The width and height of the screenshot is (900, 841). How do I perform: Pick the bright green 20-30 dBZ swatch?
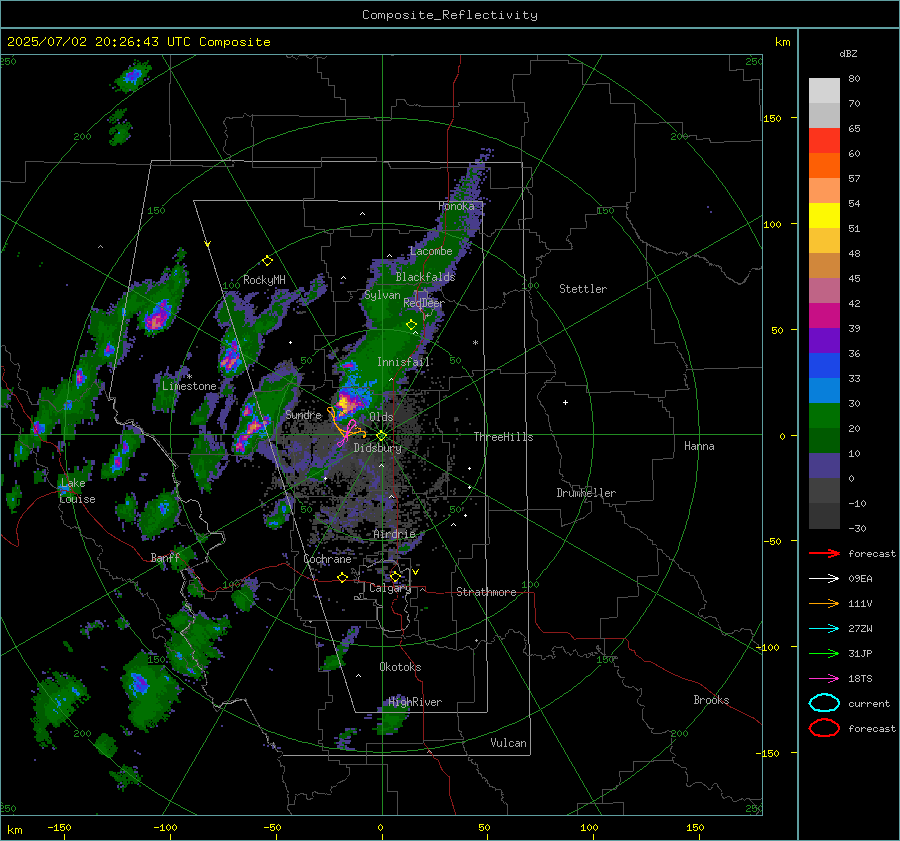coord(824,416)
